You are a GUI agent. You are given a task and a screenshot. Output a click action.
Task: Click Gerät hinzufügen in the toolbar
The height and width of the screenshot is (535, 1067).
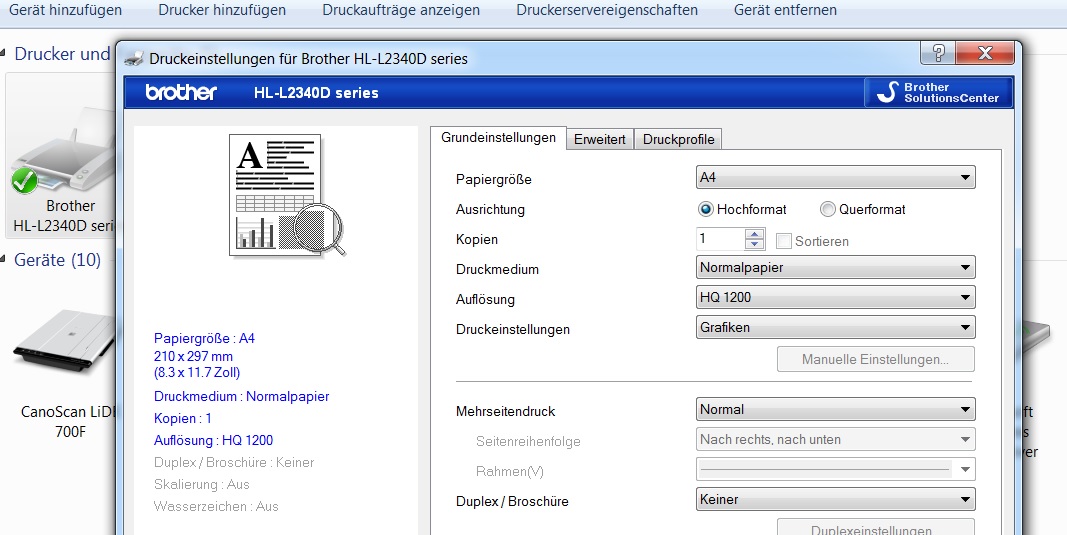65,10
